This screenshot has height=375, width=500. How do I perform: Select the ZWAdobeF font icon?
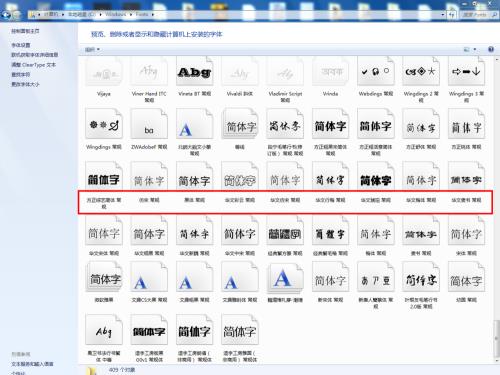[x=149, y=124]
